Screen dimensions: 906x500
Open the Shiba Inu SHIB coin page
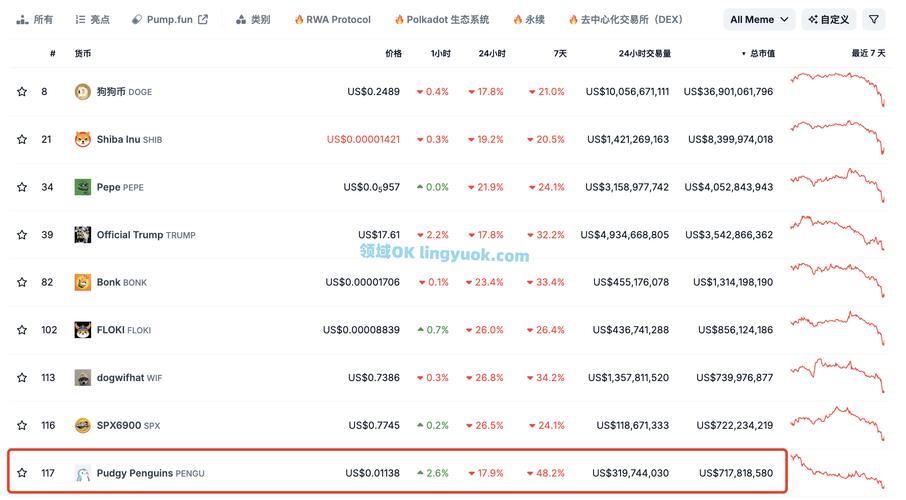click(x=129, y=139)
